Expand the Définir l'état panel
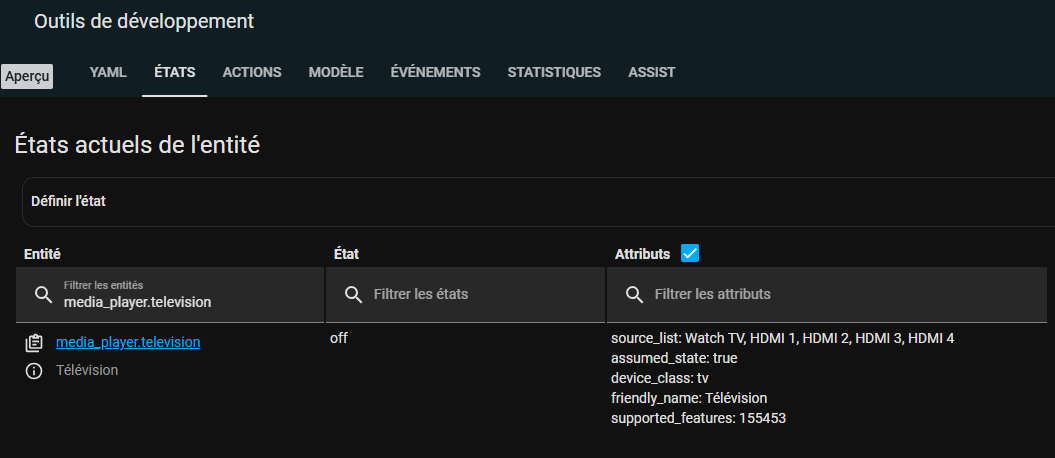The image size is (1055, 458). (538, 202)
